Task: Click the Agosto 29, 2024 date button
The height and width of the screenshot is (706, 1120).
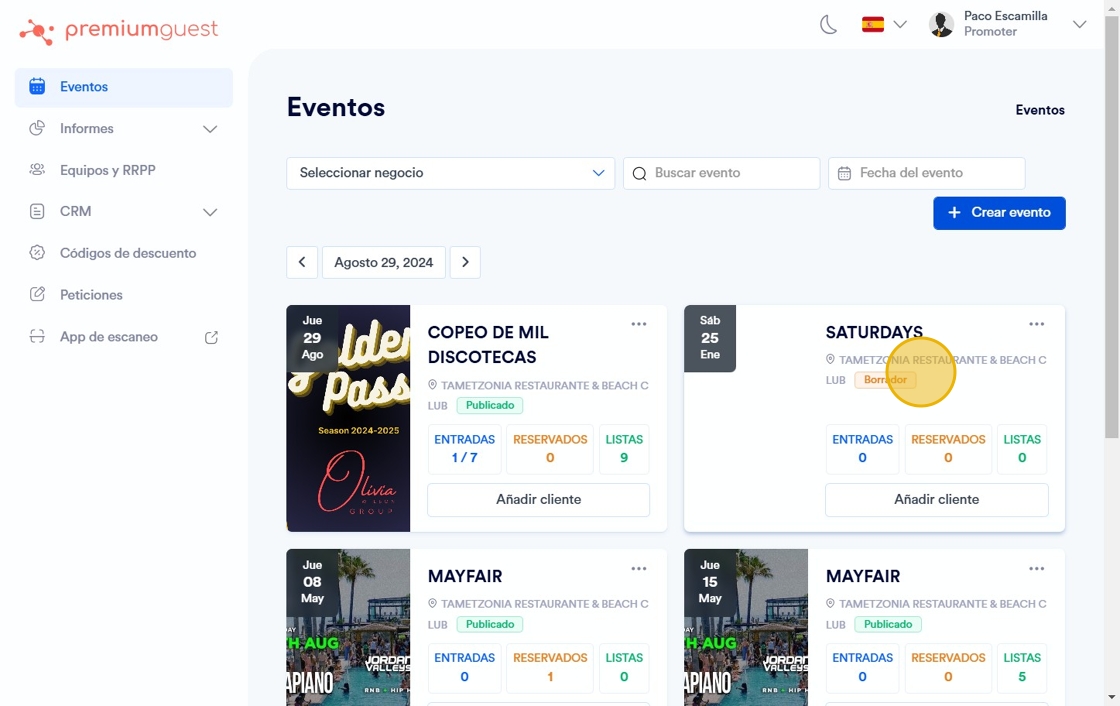Action: pyautogui.click(x=384, y=262)
